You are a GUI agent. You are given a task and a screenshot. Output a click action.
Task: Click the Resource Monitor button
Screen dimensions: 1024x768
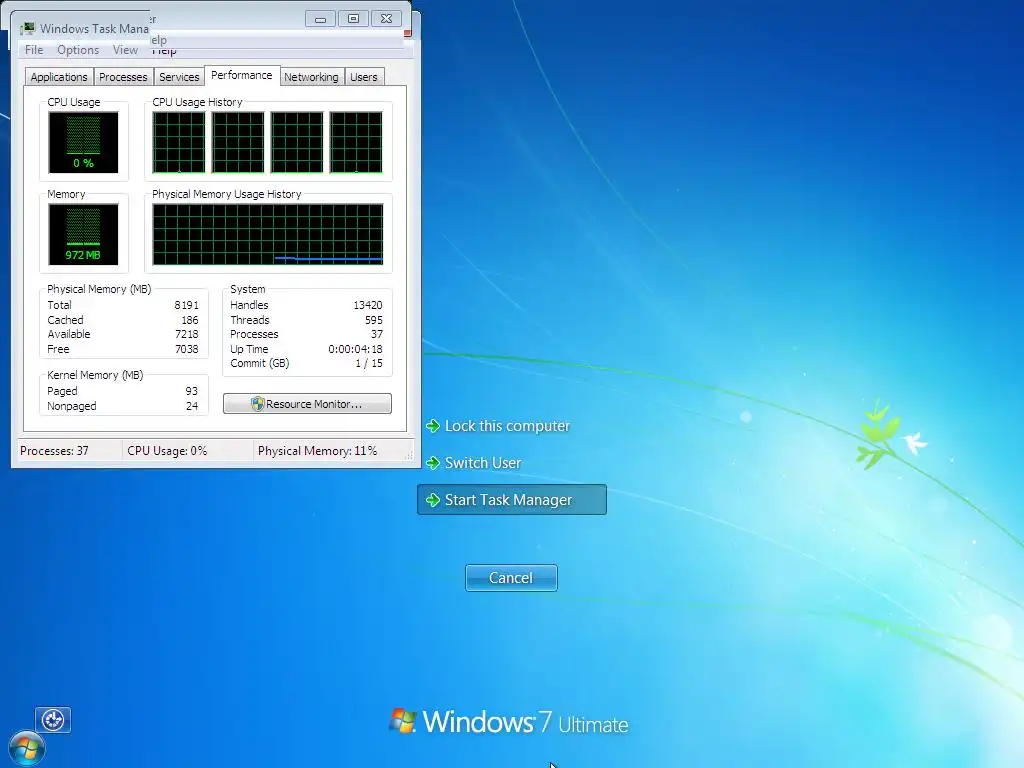click(308, 404)
